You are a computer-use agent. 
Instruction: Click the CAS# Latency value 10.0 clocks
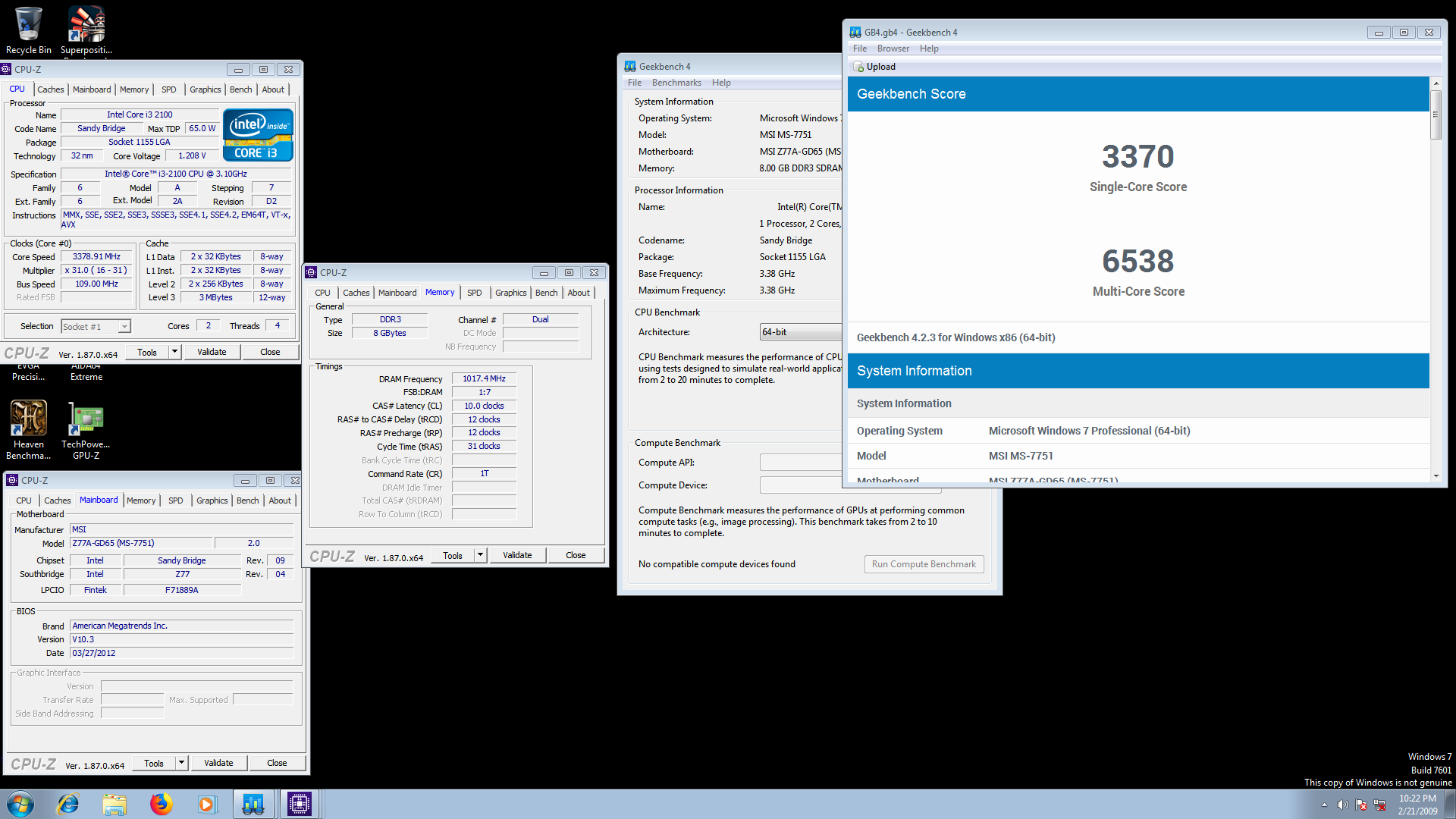click(x=484, y=406)
